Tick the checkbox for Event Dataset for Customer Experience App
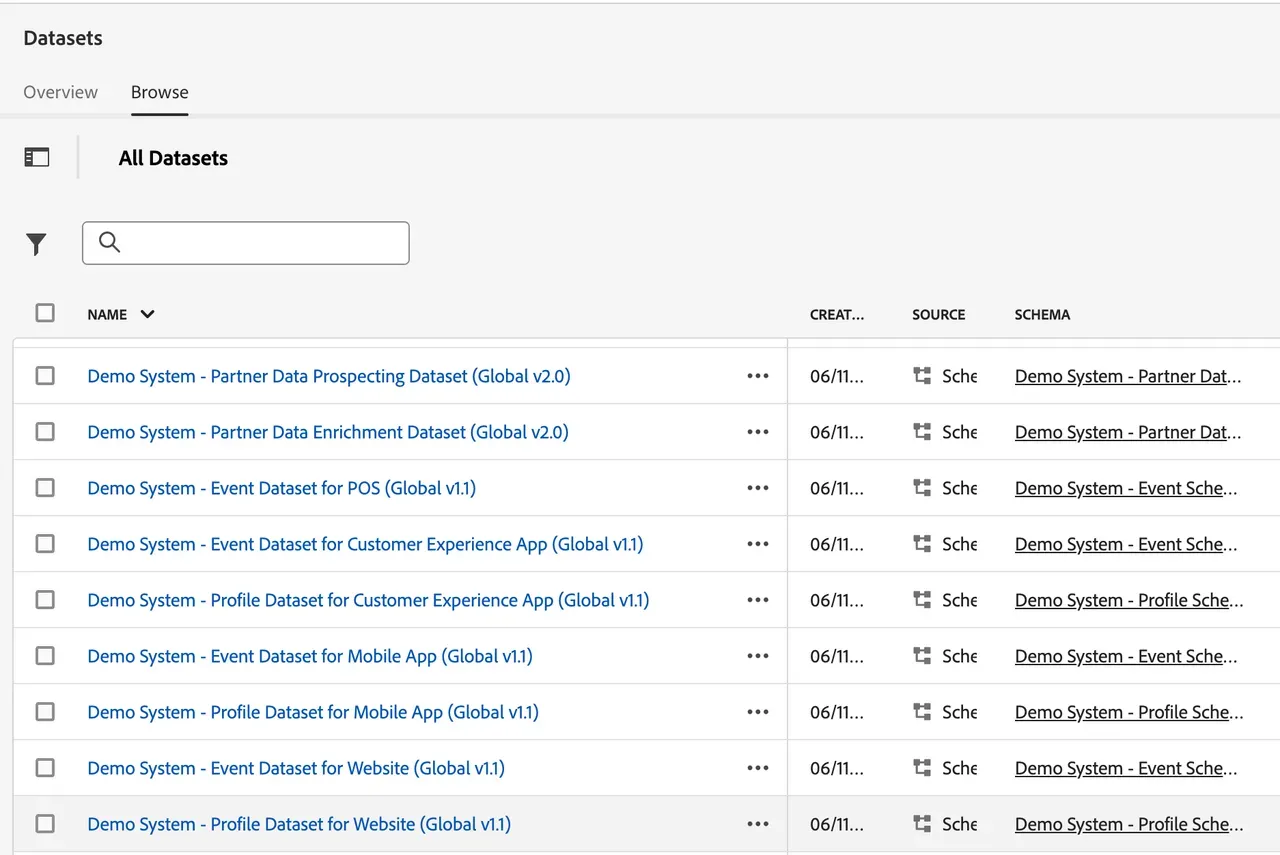Viewport: 1280px width, 855px height. pos(45,544)
